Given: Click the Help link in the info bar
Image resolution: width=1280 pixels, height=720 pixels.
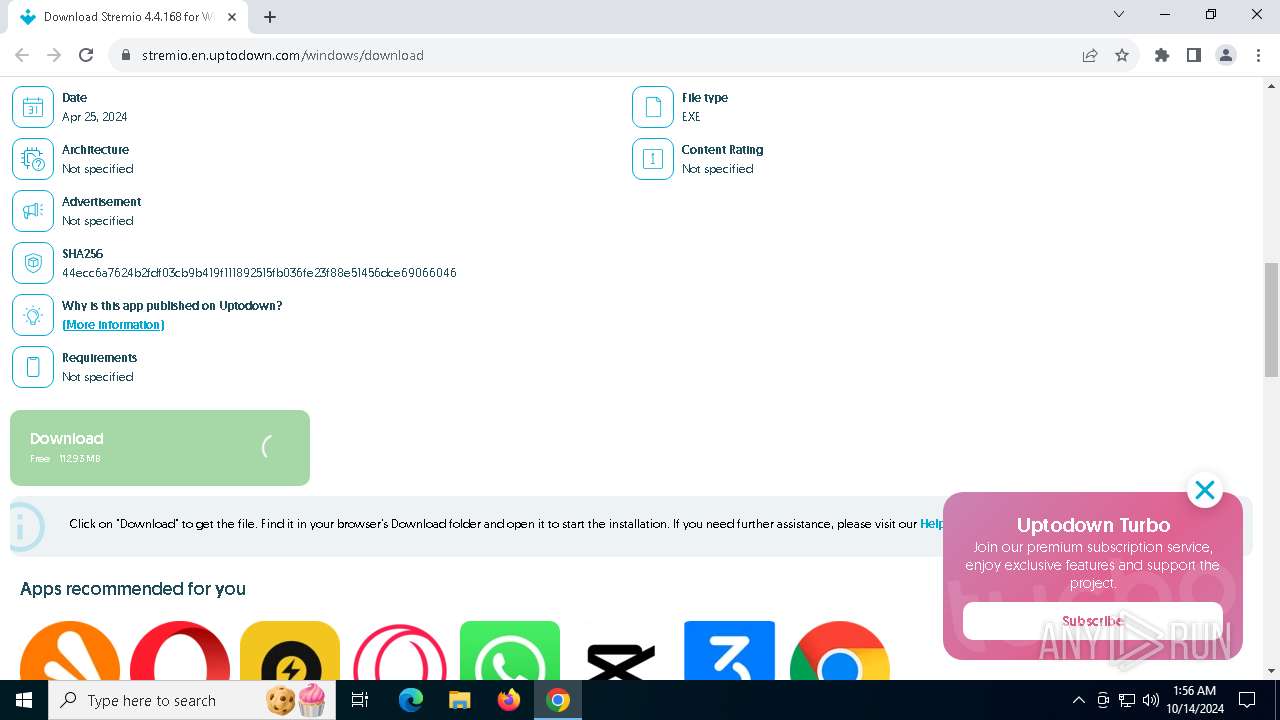Looking at the screenshot, I should tap(932, 524).
